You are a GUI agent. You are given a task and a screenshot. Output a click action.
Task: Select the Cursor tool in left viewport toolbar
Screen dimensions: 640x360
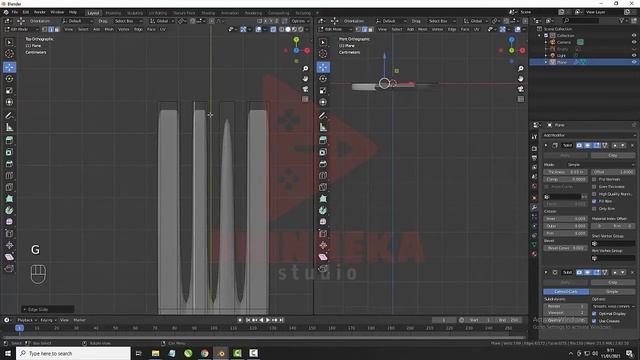[9, 53]
